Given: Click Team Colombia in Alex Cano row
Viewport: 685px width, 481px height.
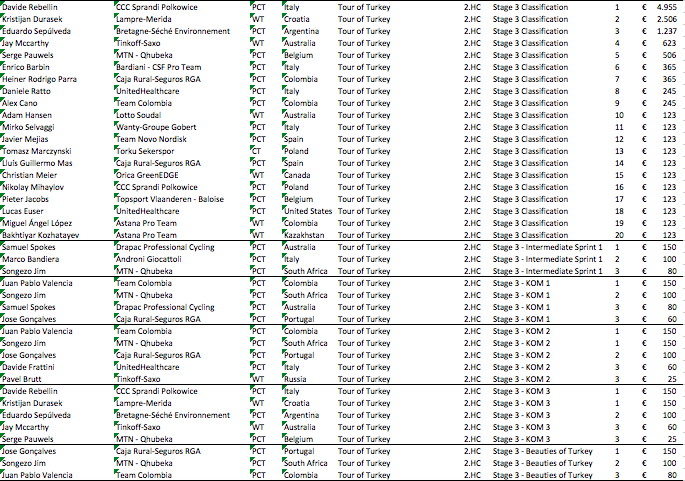Looking at the screenshot, I should tap(144, 103).
